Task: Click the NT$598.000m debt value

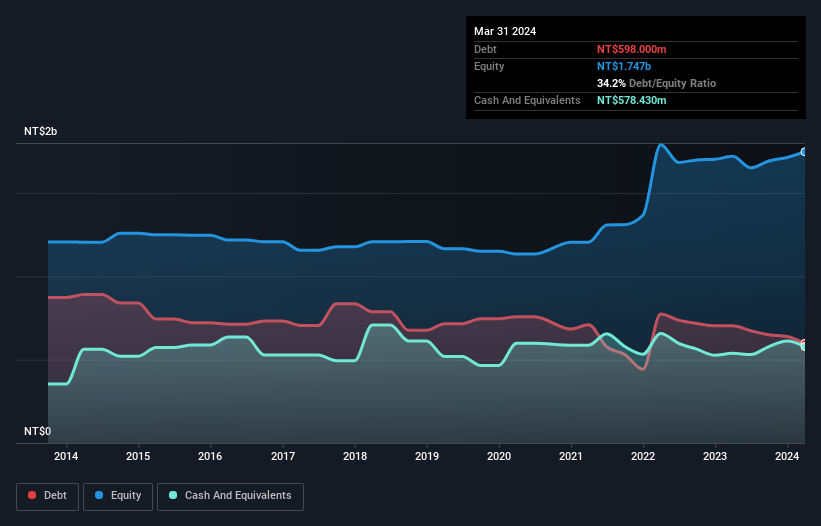Action: [x=631, y=49]
